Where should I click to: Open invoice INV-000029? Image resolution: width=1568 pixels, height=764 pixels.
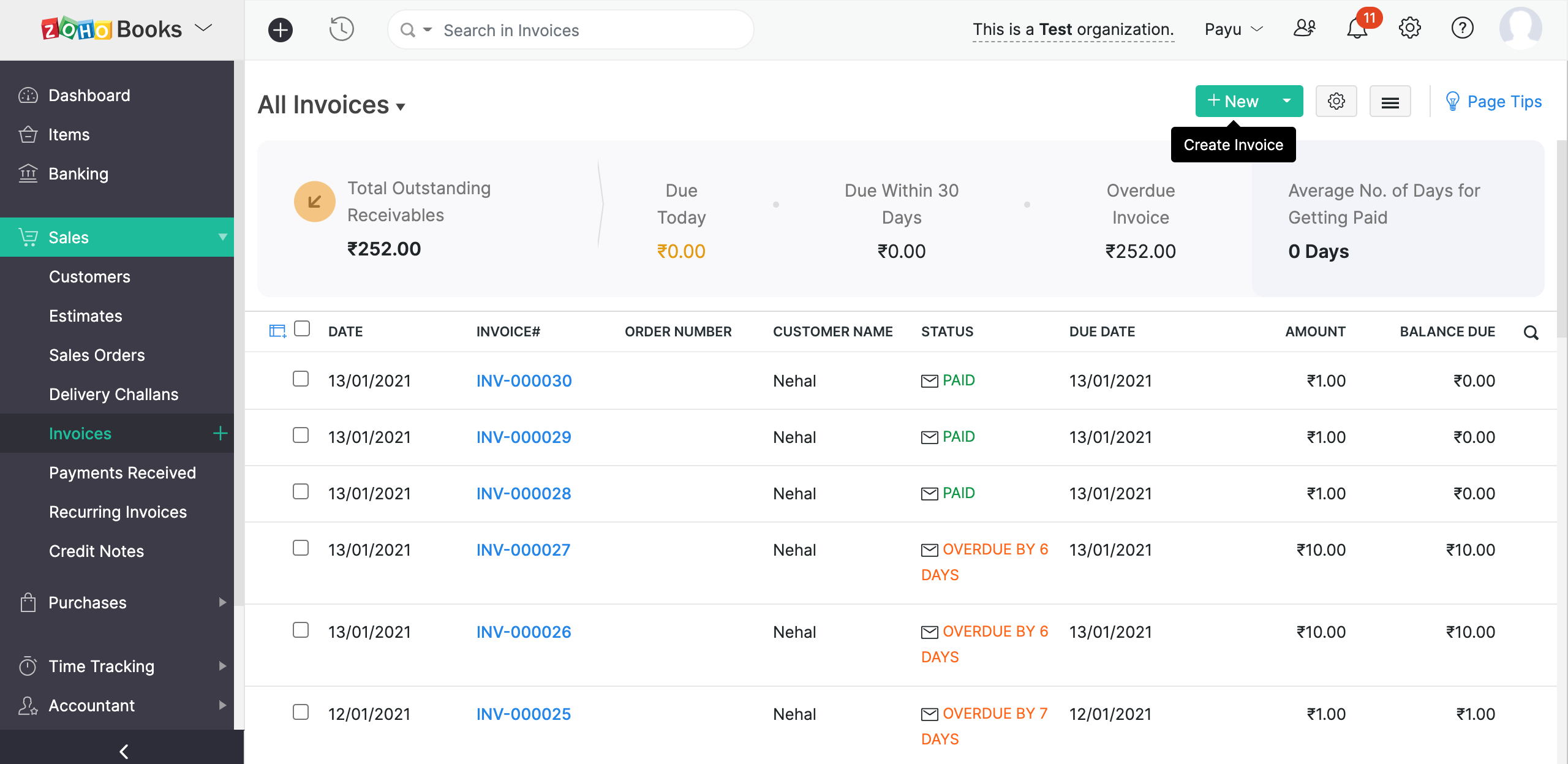point(523,437)
